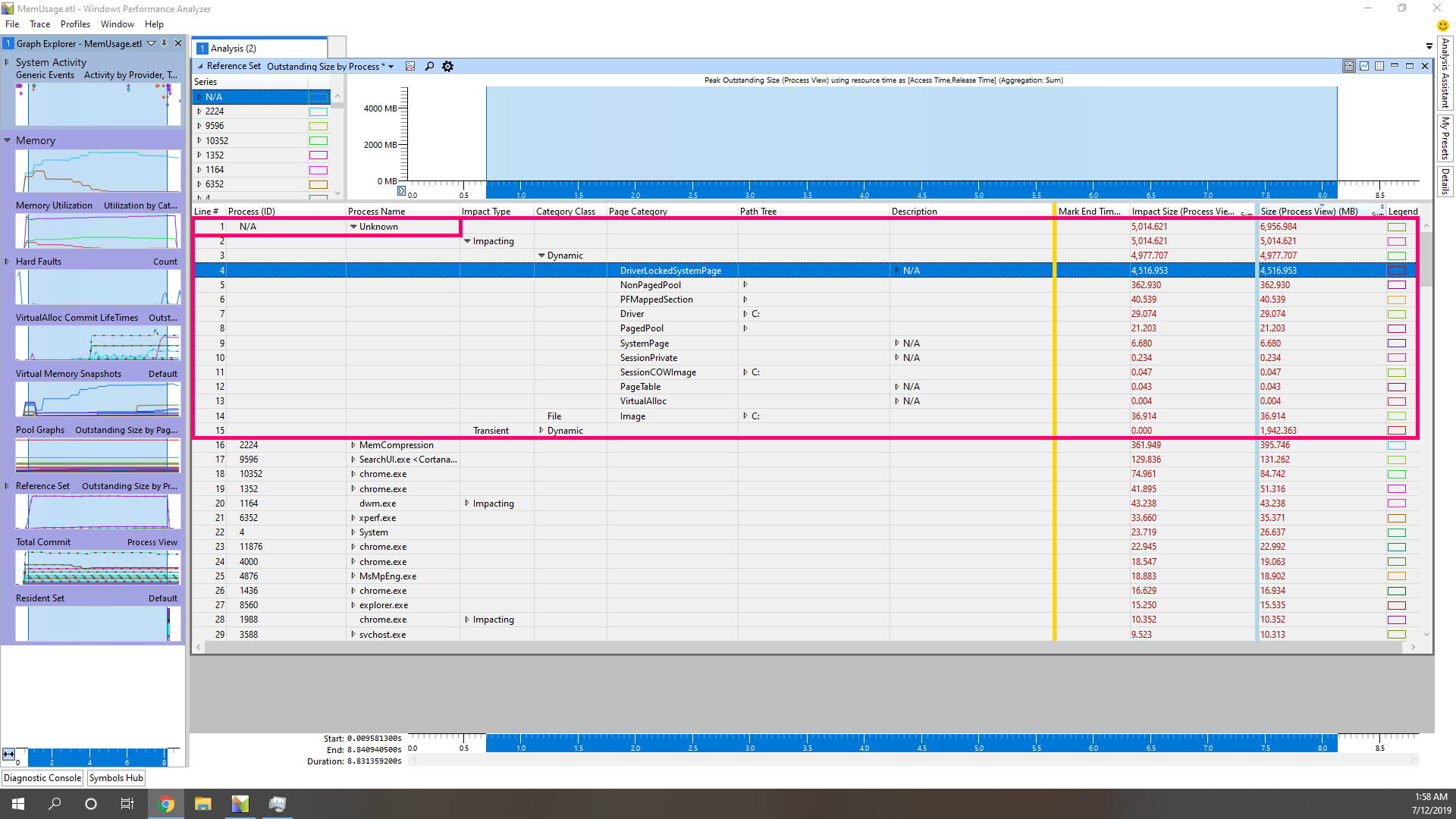
Task: Toggle N/A series color box
Action: click(318, 97)
